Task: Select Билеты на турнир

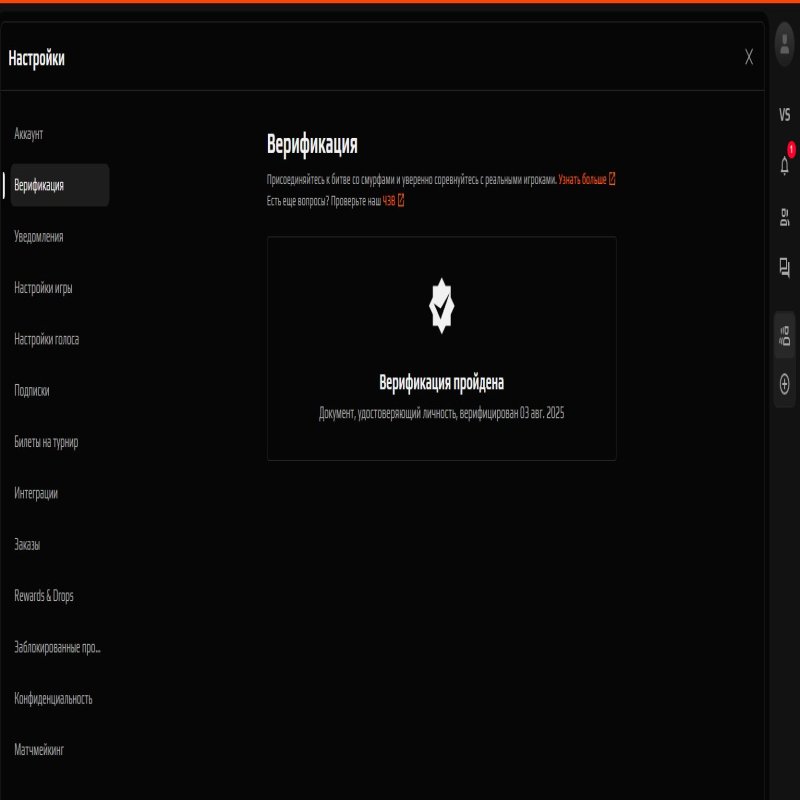Action: pos(46,442)
